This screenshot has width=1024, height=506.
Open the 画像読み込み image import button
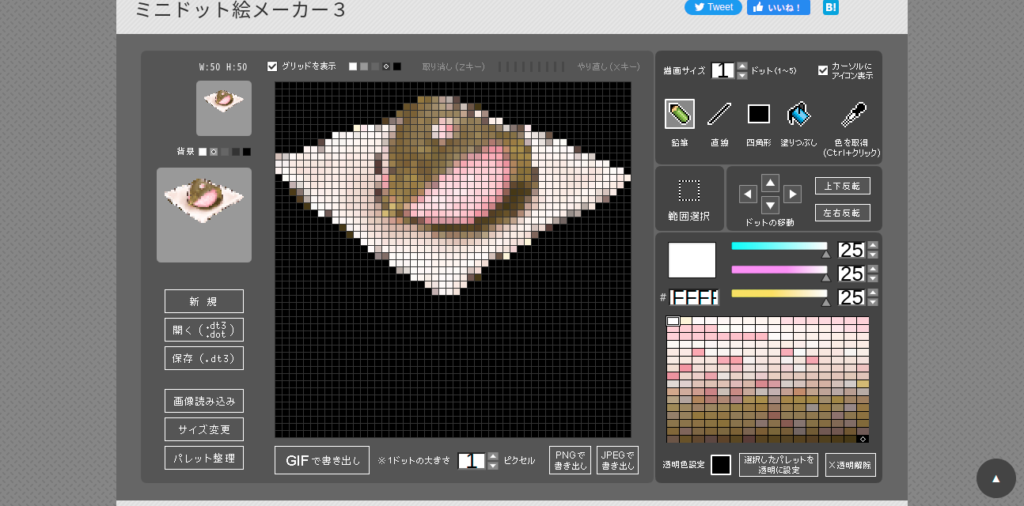[204, 401]
